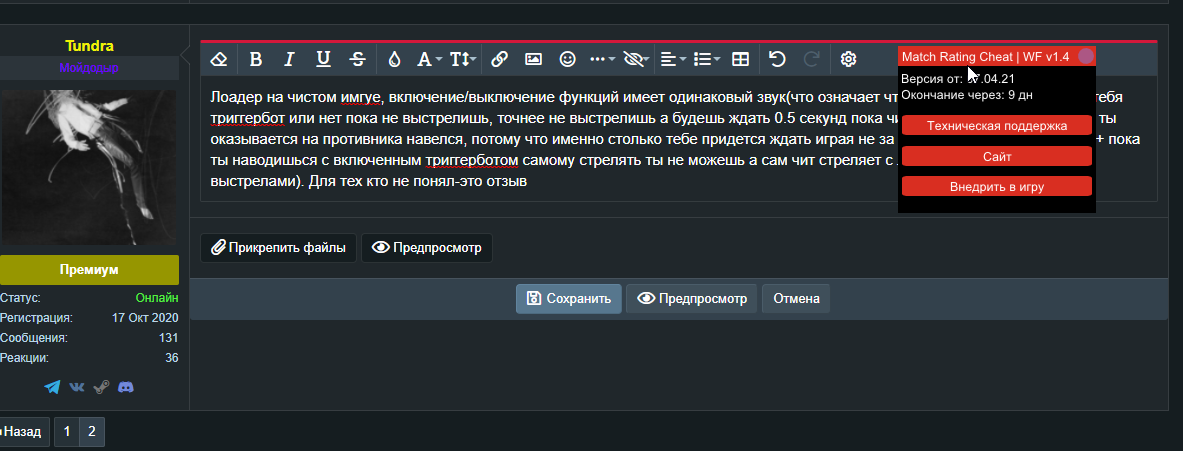Insert a table using the grid icon
Image resolution: width=1183 pixels, height=451 pixels.
click(740, 59)
